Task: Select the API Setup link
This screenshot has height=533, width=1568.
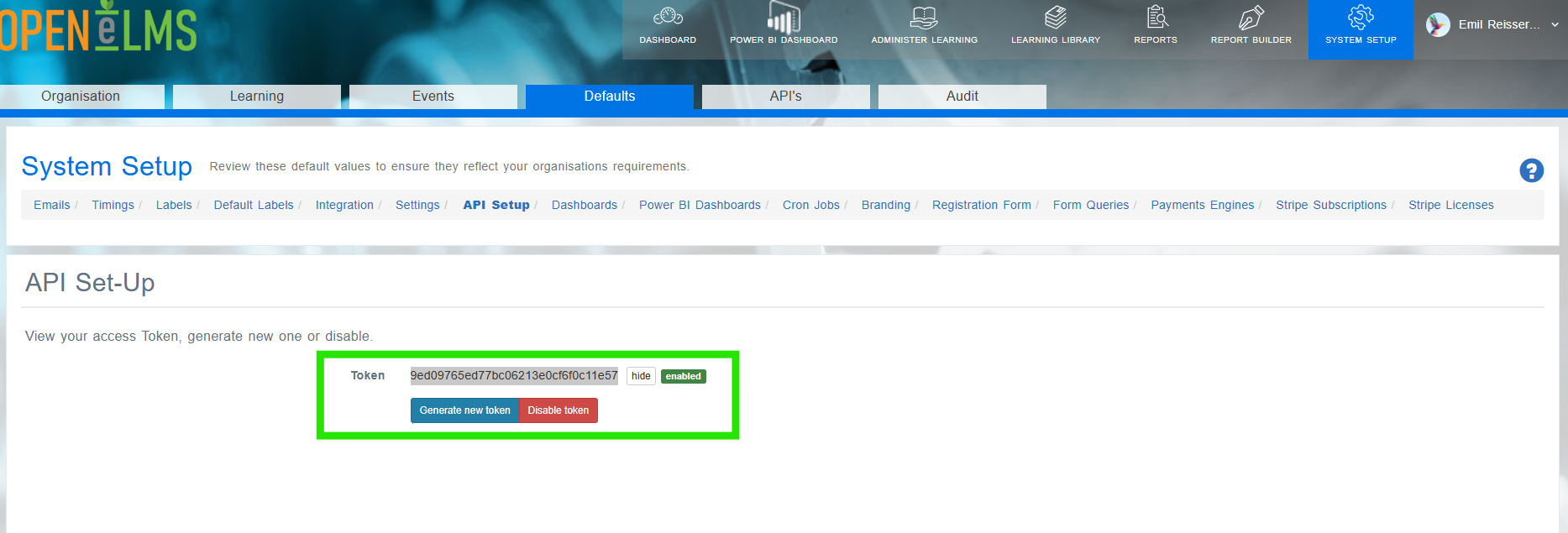Action: click(x=496, y=205)
